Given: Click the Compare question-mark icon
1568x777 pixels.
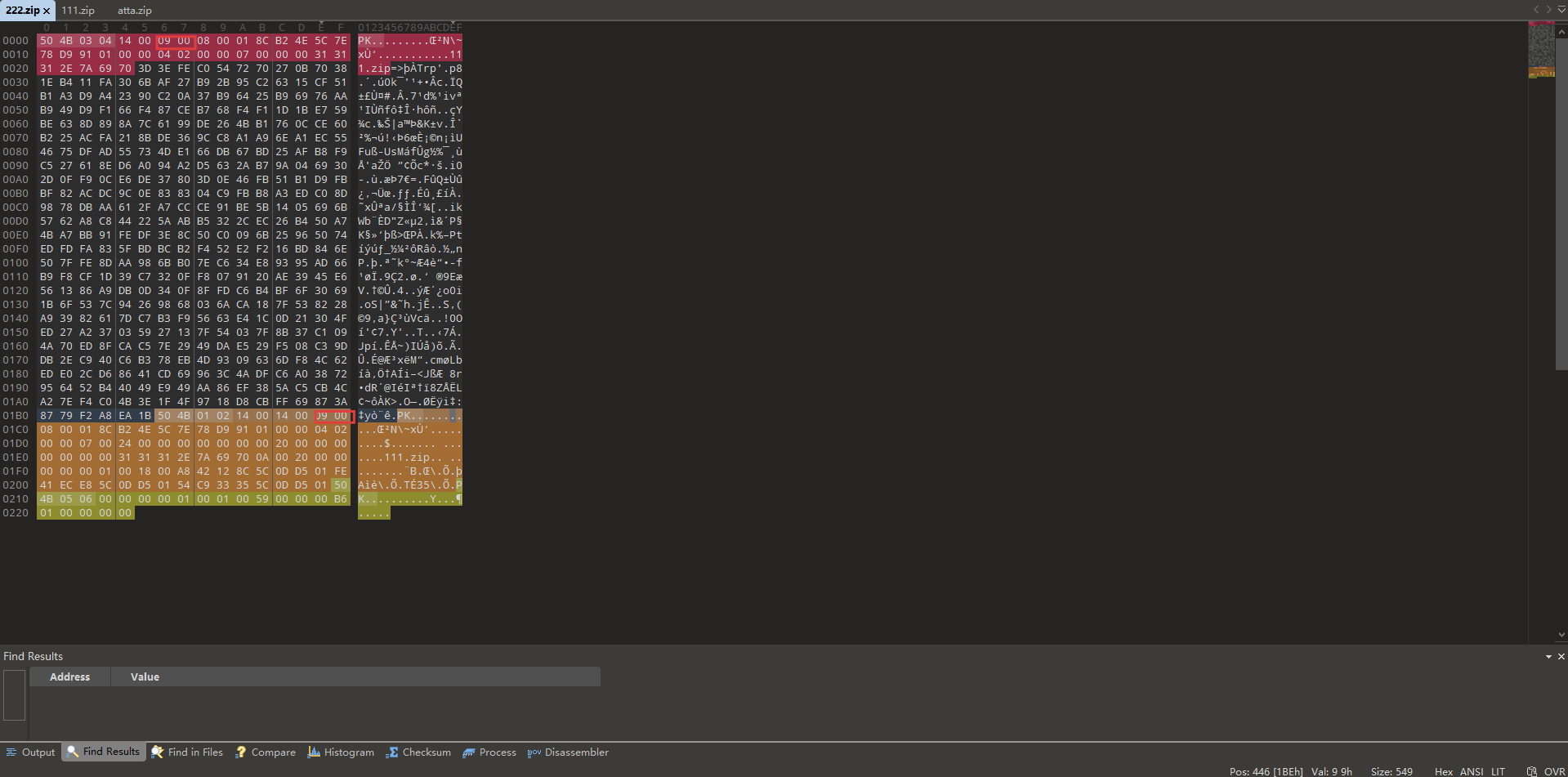Looking at the screenshot, I should [x=241, y=752].
